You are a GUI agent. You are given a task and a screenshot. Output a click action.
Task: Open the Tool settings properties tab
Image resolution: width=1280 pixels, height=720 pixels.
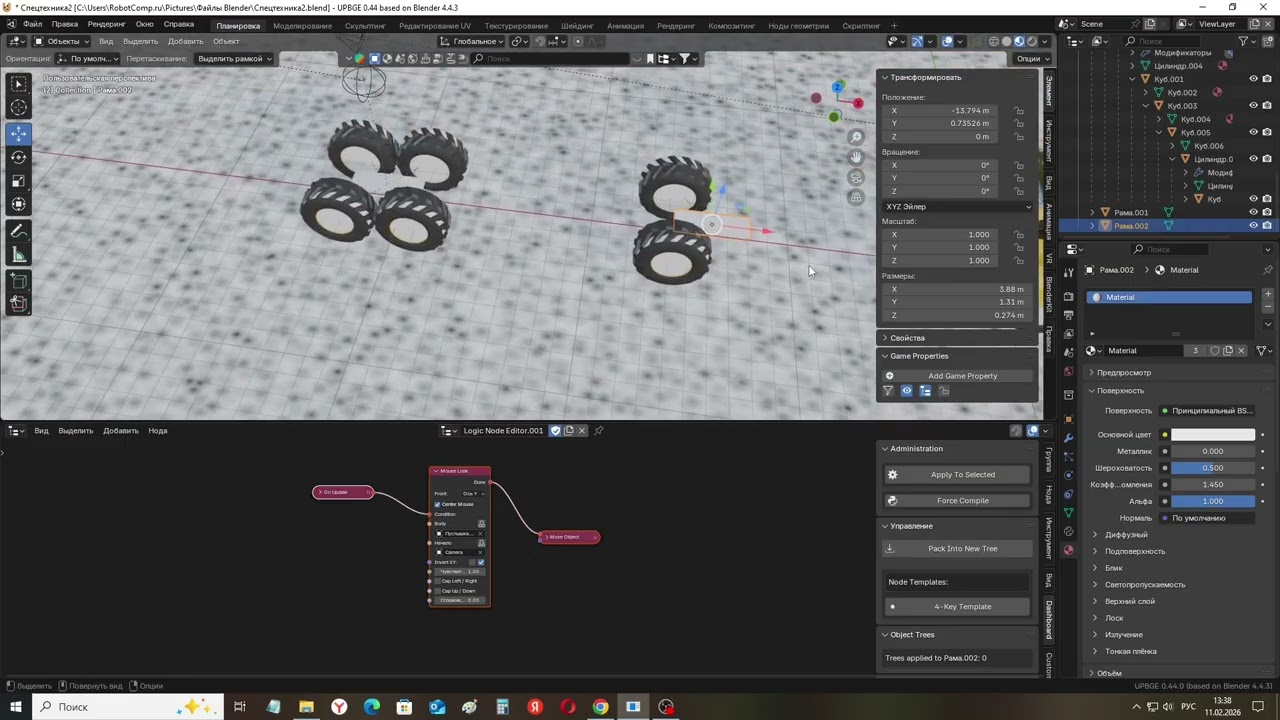click(1068, 270)
